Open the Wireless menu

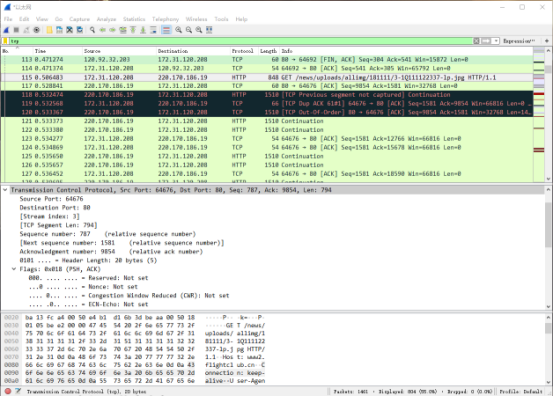[x=196, y=19]
